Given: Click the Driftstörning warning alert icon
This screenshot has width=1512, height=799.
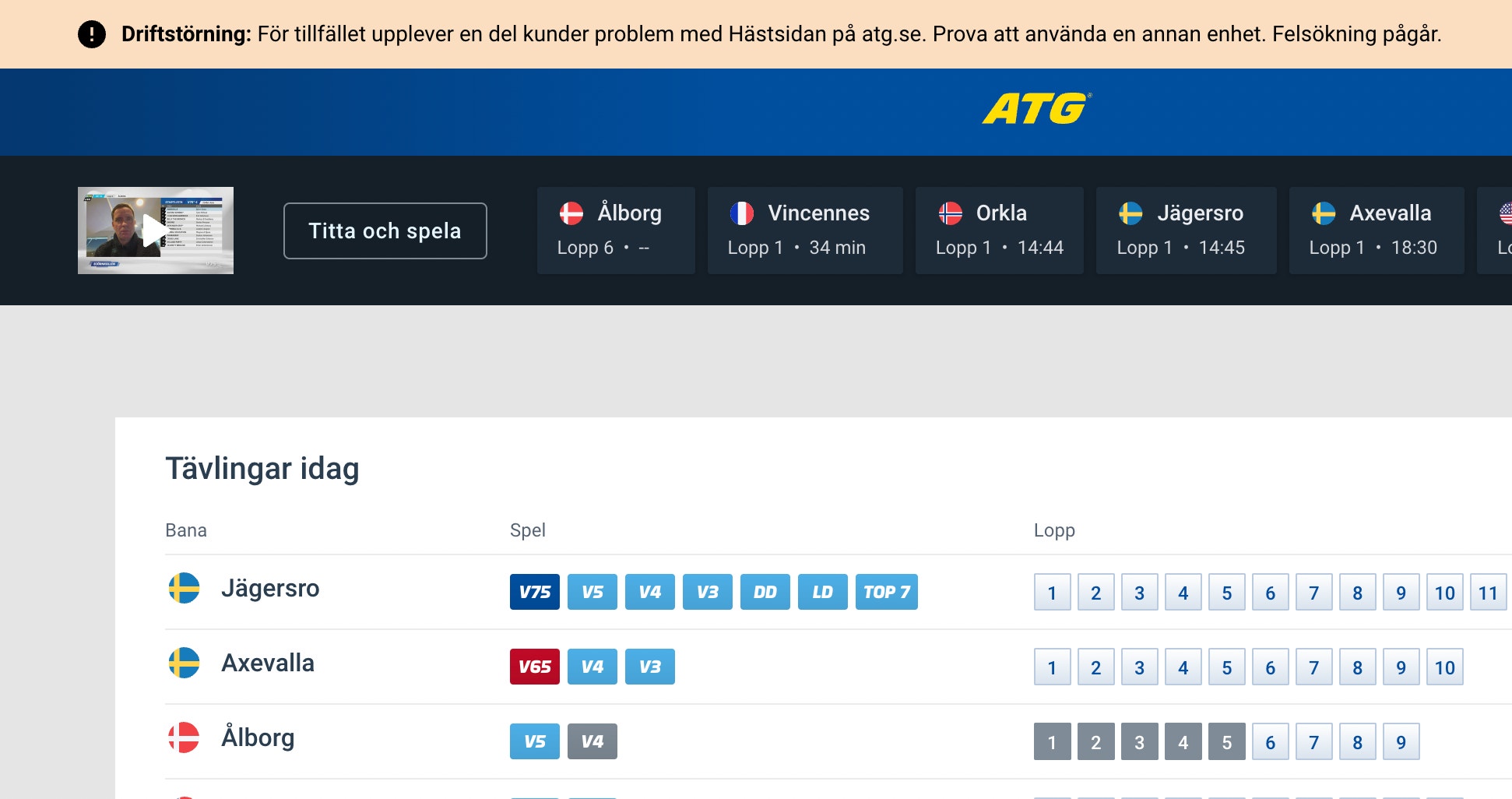Looking at the screenshot, I should coord(92,33).
